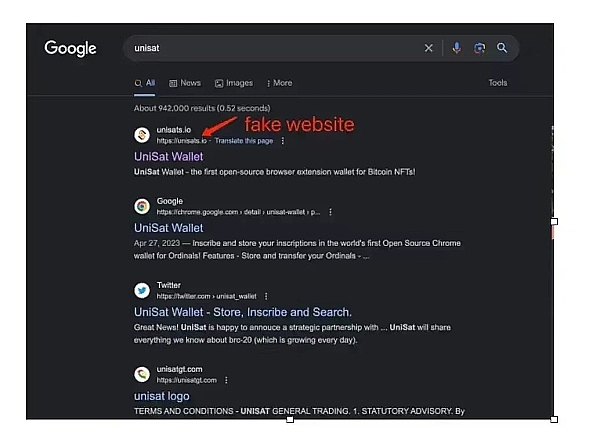
Task: Click the magnifying glass search button
Action: click(x=503, y=48)
